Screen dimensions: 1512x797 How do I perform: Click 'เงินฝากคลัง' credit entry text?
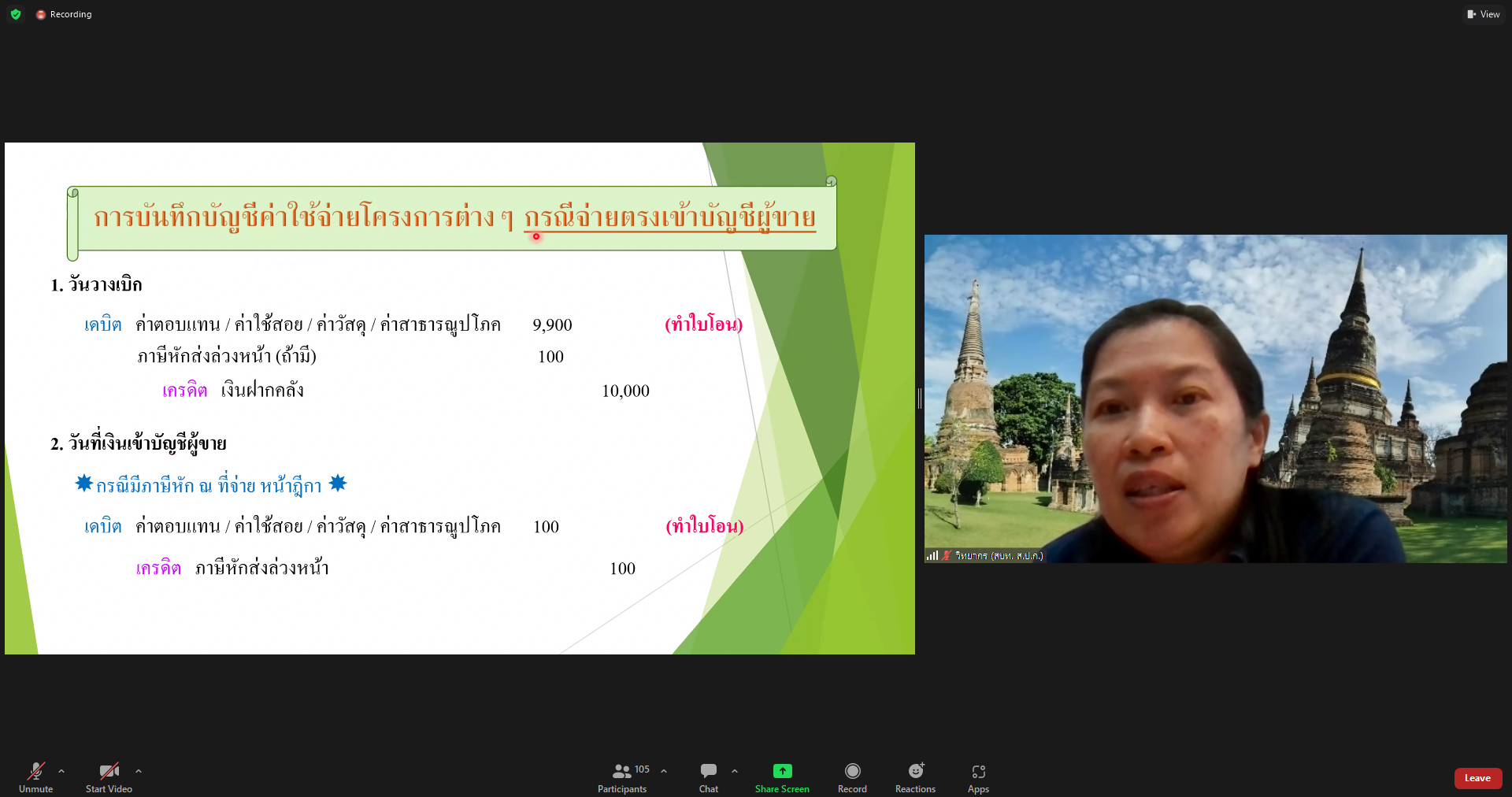(262, 390)
